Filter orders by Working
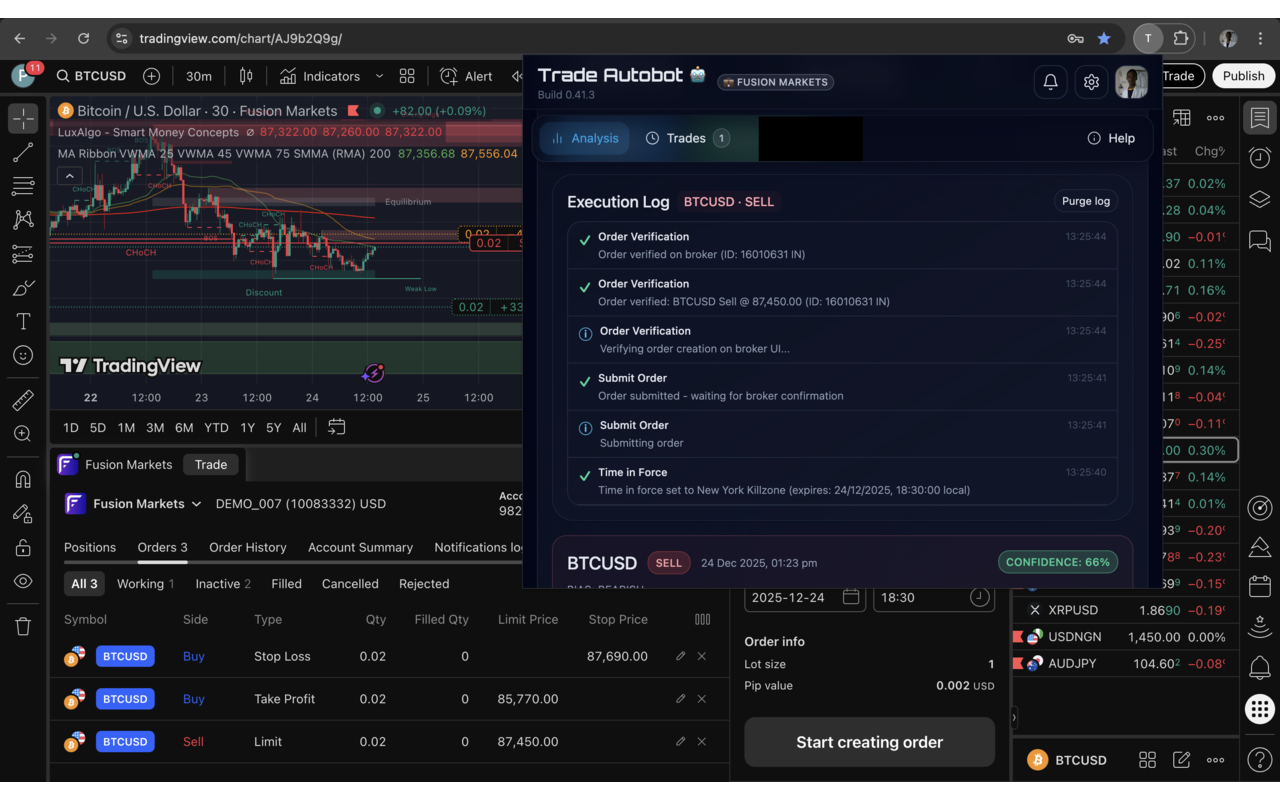 coord(146,584)
